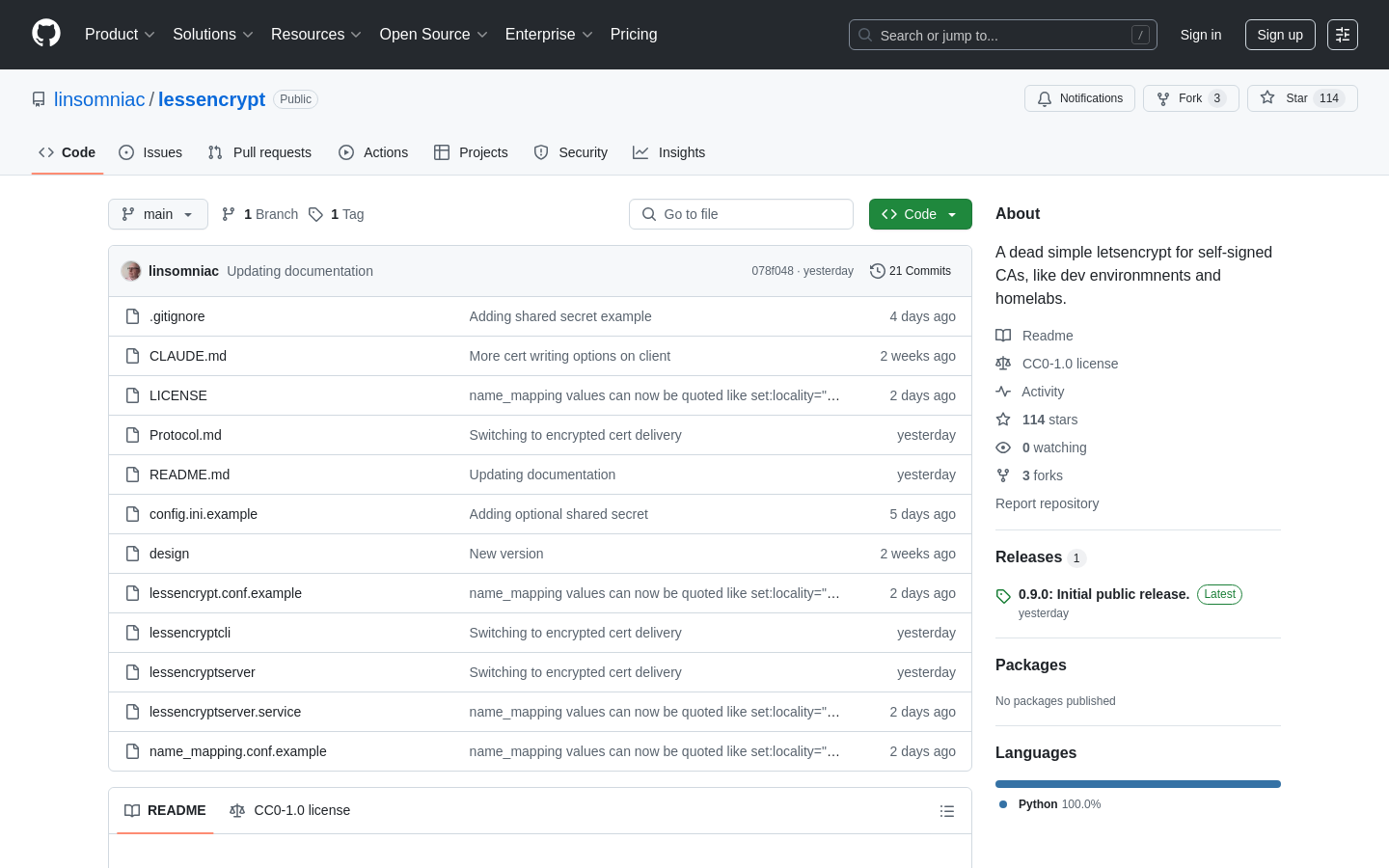Image resolution: width=1389 pixels, height=868 pixels.
Task: Focus the Search or jump to field
Action: click(1003, 35)
